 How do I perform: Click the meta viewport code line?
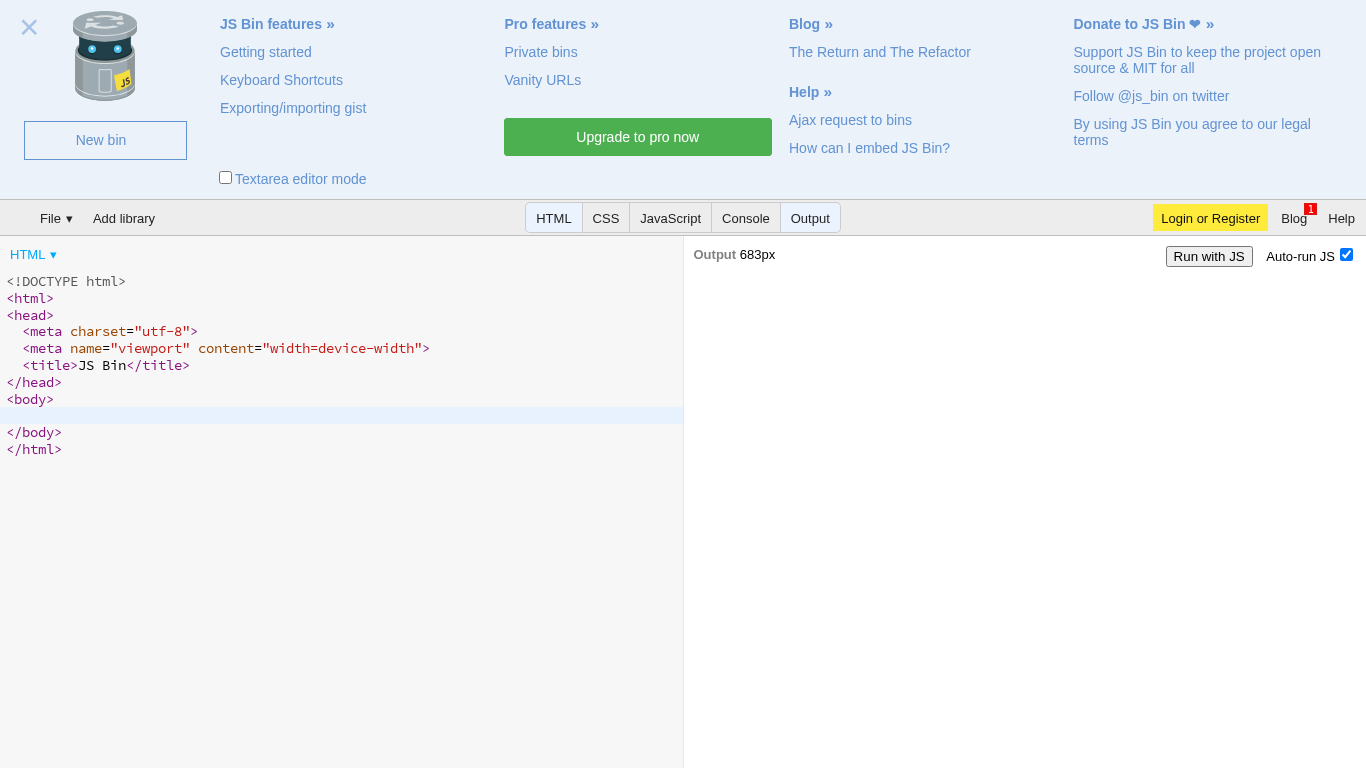(226, 349)
